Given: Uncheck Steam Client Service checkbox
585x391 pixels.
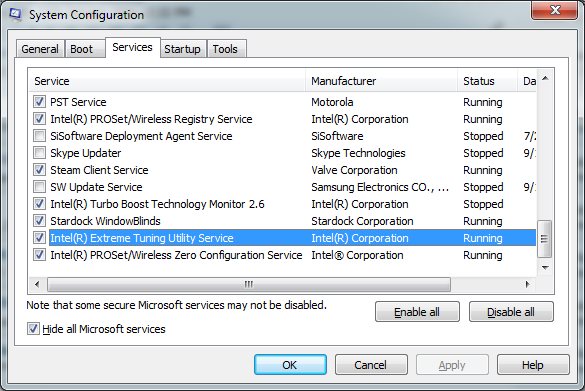Looking at the screenshot, I should coord(39,170).
